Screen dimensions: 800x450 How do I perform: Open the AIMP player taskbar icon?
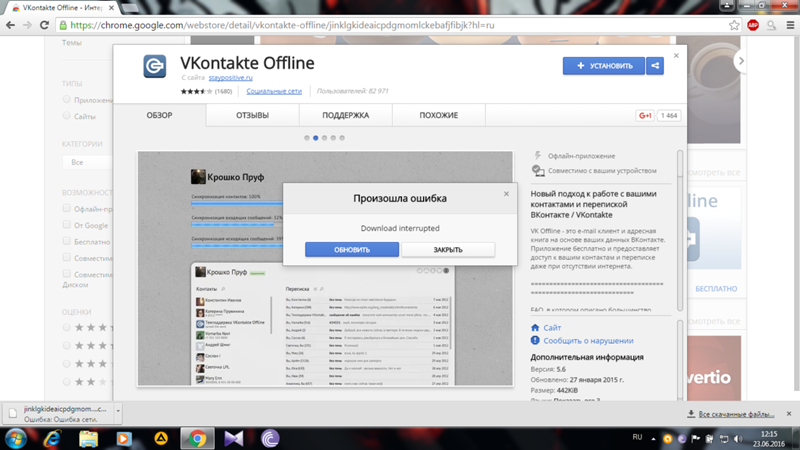pyautogui.click(x=161, y=438)
